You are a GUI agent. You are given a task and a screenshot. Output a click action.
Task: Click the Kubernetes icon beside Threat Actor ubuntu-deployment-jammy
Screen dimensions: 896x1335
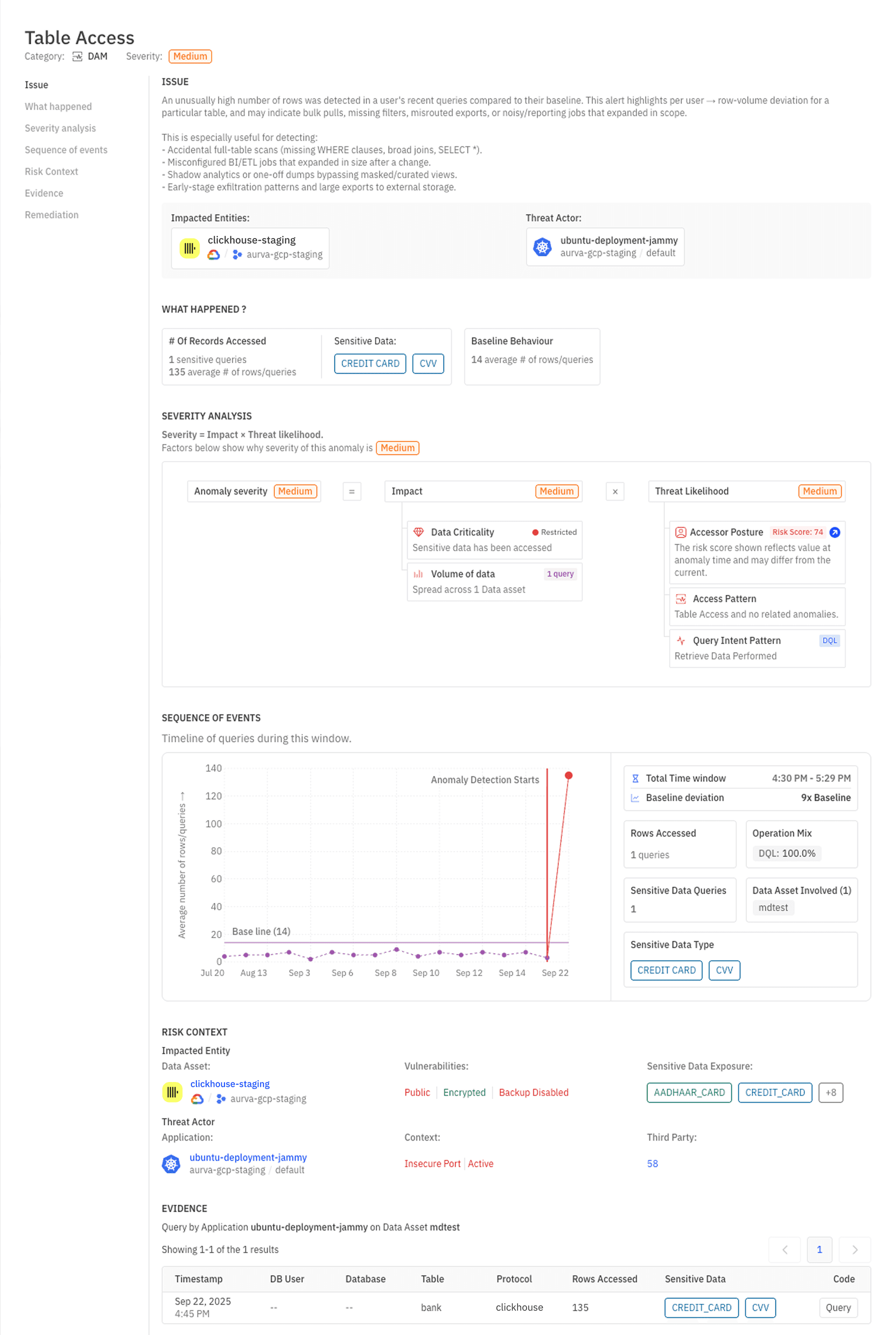point(542,247)
